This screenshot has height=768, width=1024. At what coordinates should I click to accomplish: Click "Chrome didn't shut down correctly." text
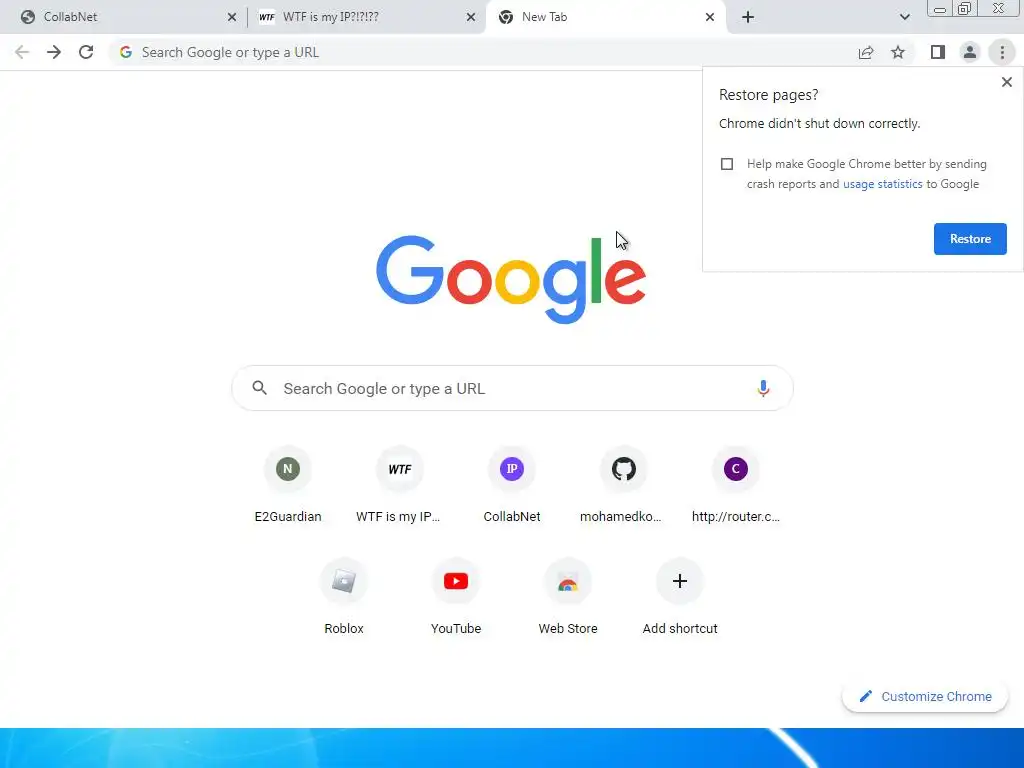coord(820,123)
